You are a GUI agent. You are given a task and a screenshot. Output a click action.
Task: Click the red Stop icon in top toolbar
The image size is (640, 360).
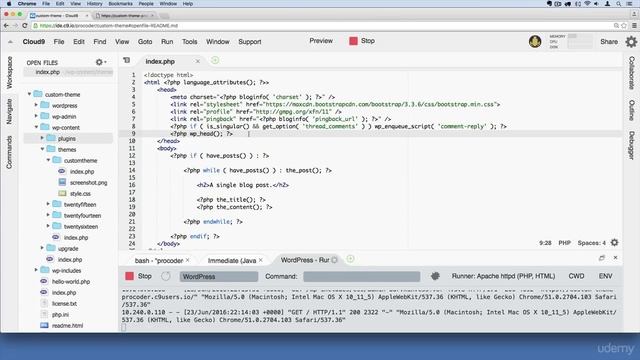353,41
